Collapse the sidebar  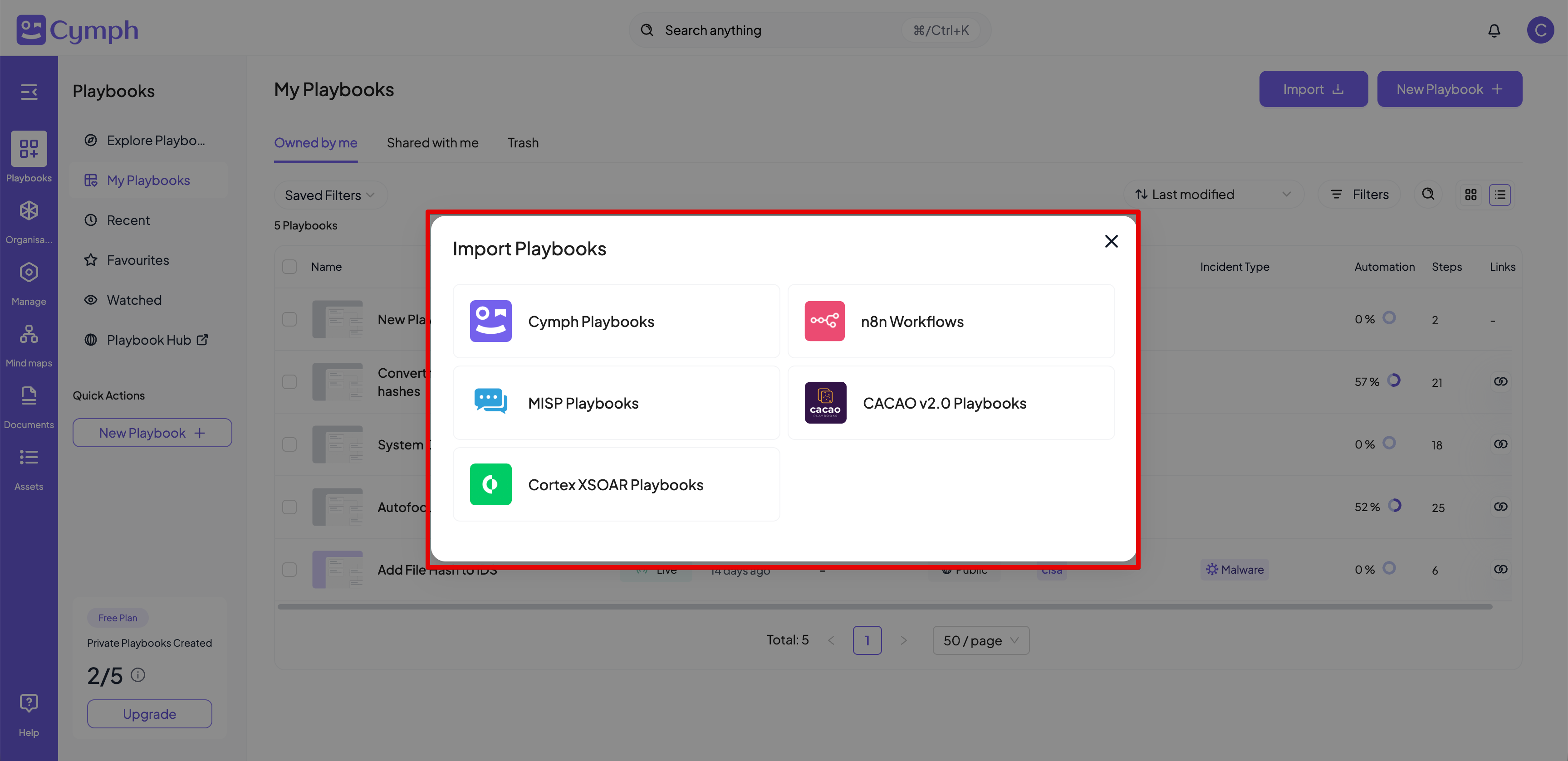coord(29,92)
